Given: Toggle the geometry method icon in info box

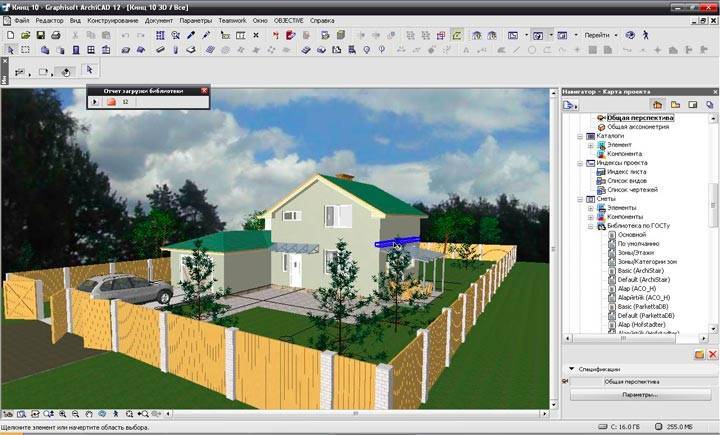Looking at the screenshot, I should 20,72.
